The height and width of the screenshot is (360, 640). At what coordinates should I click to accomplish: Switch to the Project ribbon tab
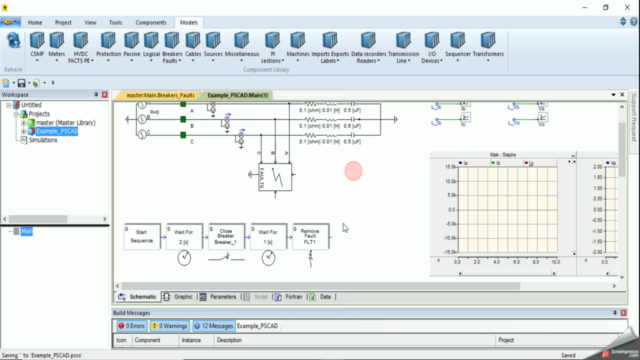[x=63, y=22]
